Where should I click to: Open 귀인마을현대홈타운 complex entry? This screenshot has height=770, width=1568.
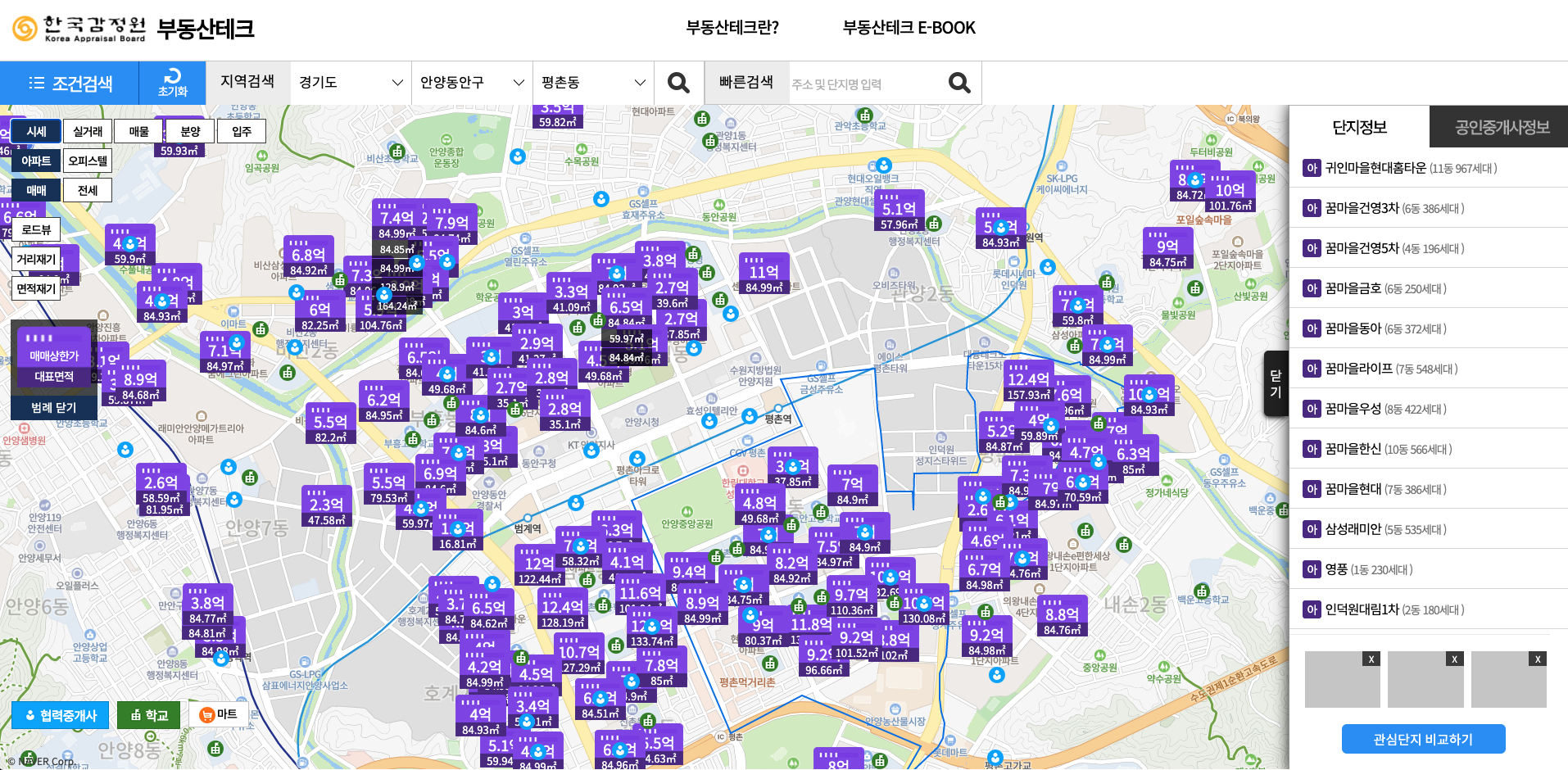[1429, 168]
